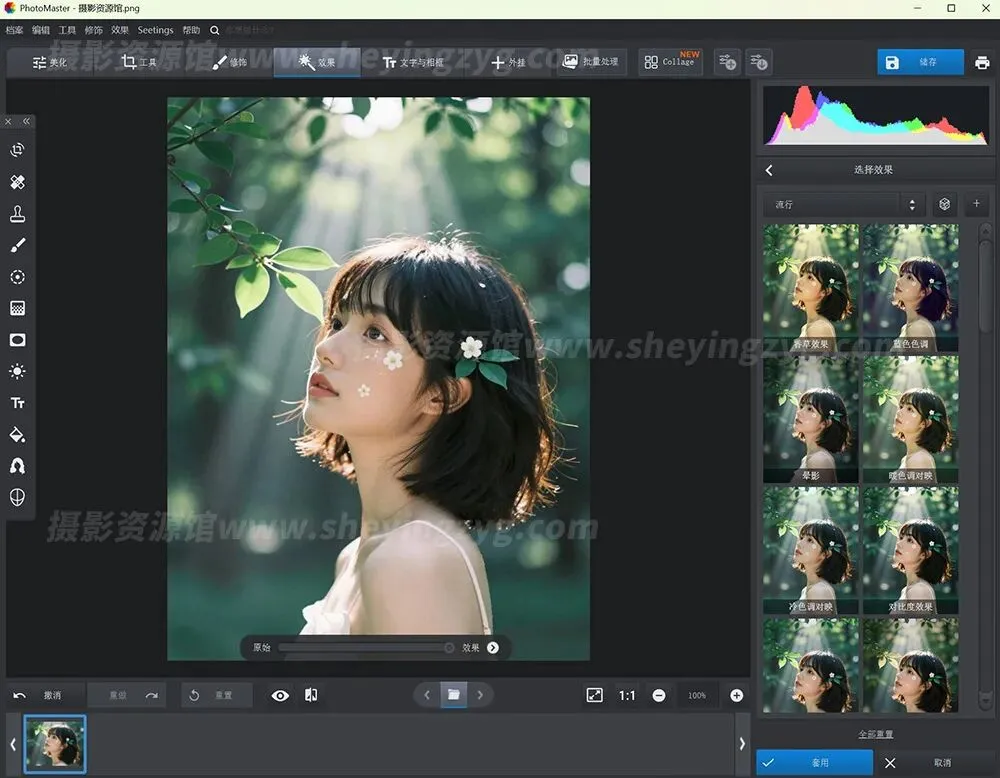Open the print icon beside save

tap(982, 62)
